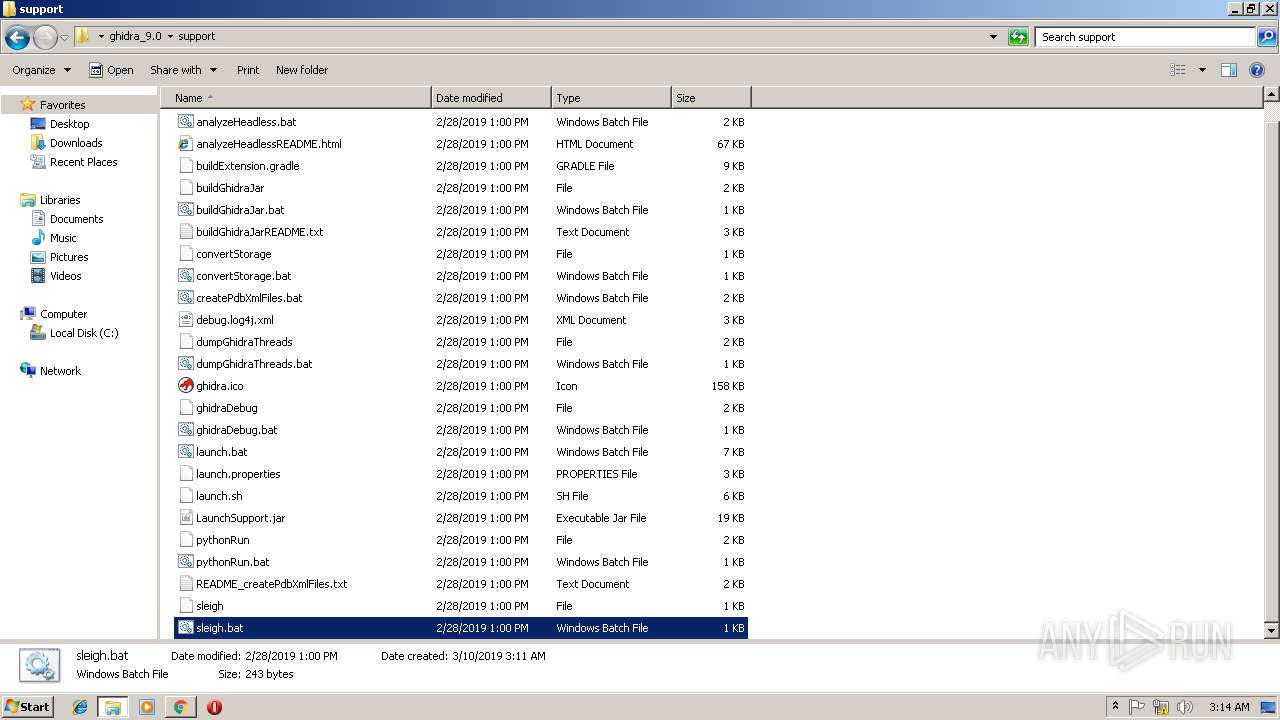Click the Search support input field
The image size is (1280, 720).
(1145, 37)
